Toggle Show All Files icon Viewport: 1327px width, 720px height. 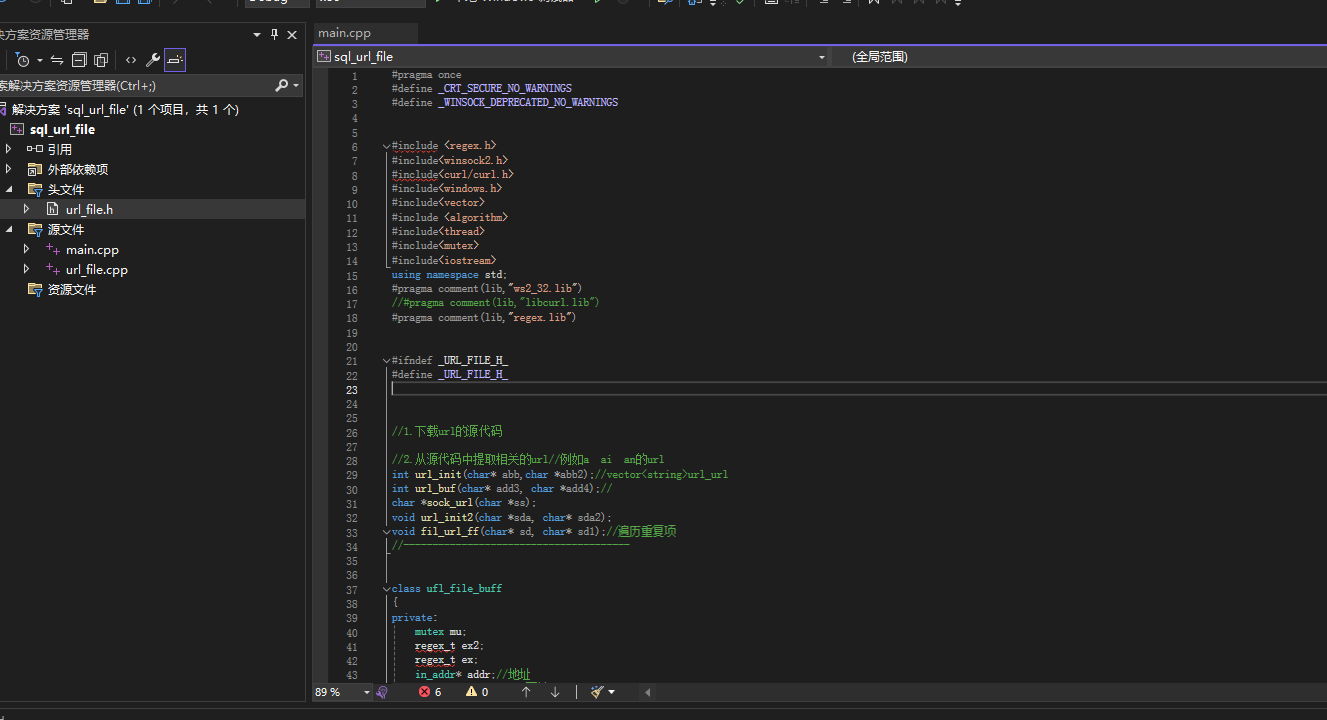click(101, 60)
